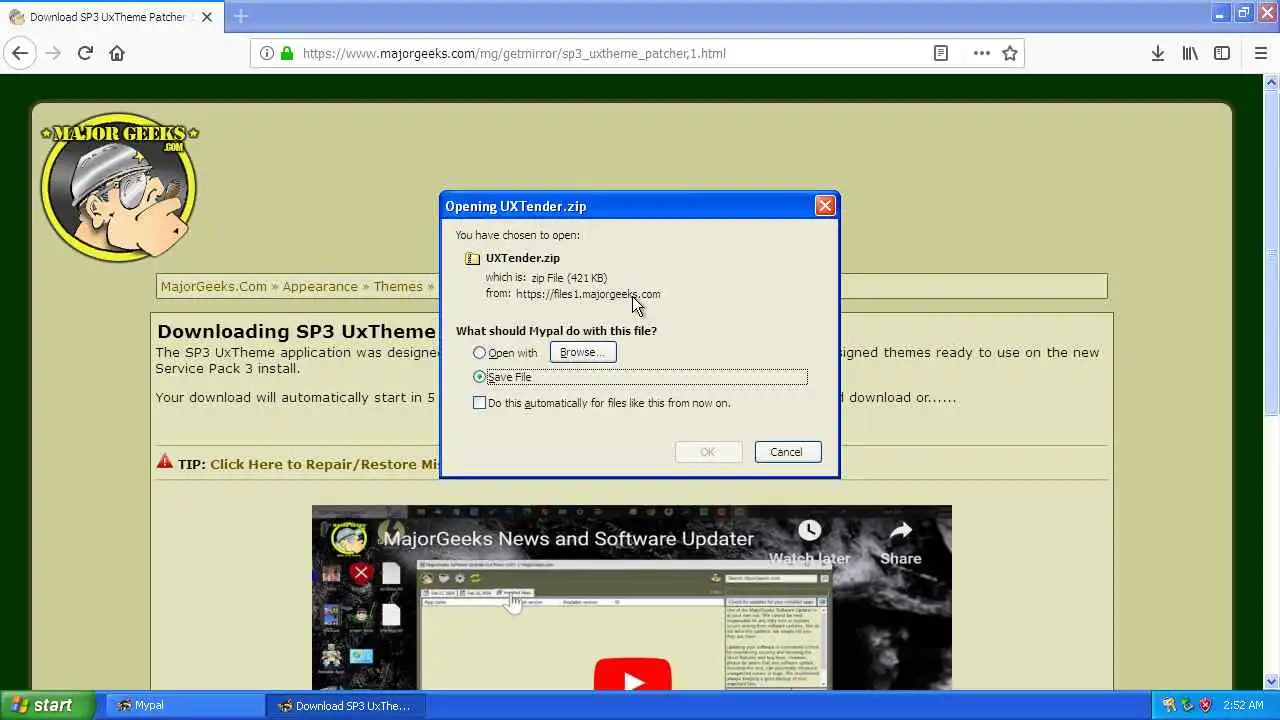Click the forward navigation arrow
Screen dimensions: 1280x720
tap(53, 53)
